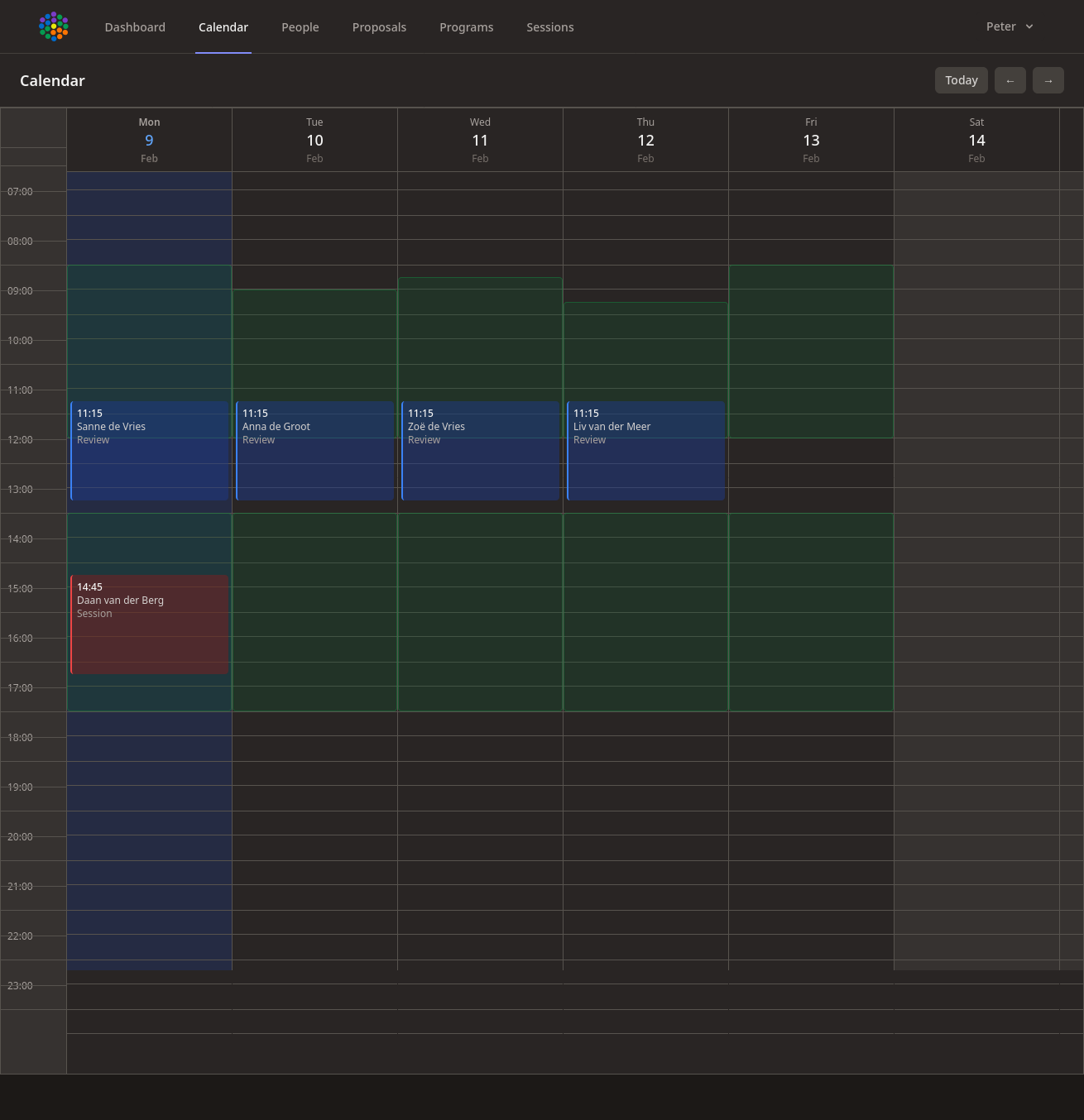
Task: Go to previous week with left arrow
Action: [1010, 80]
